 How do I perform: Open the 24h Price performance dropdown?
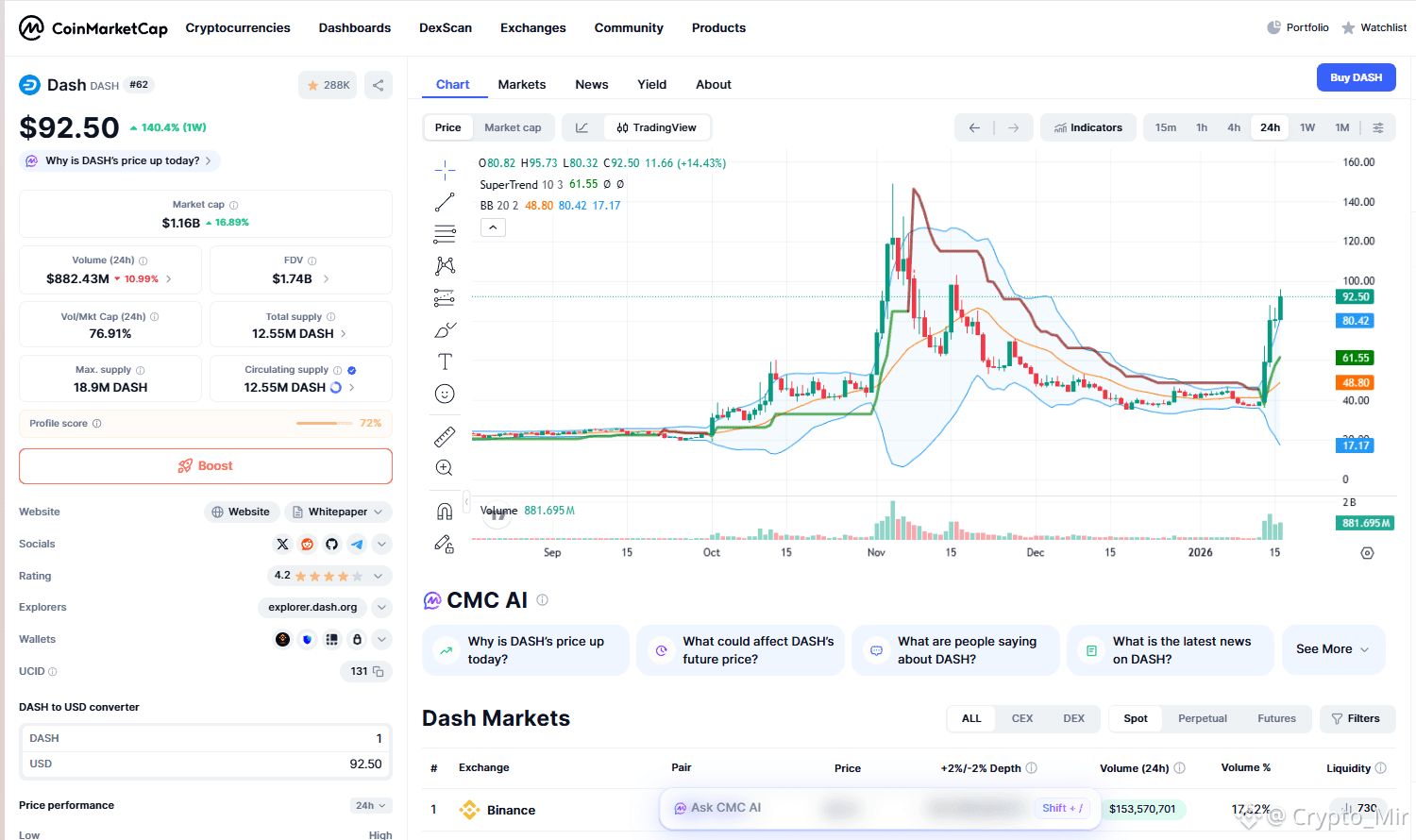tap(370, 805)
